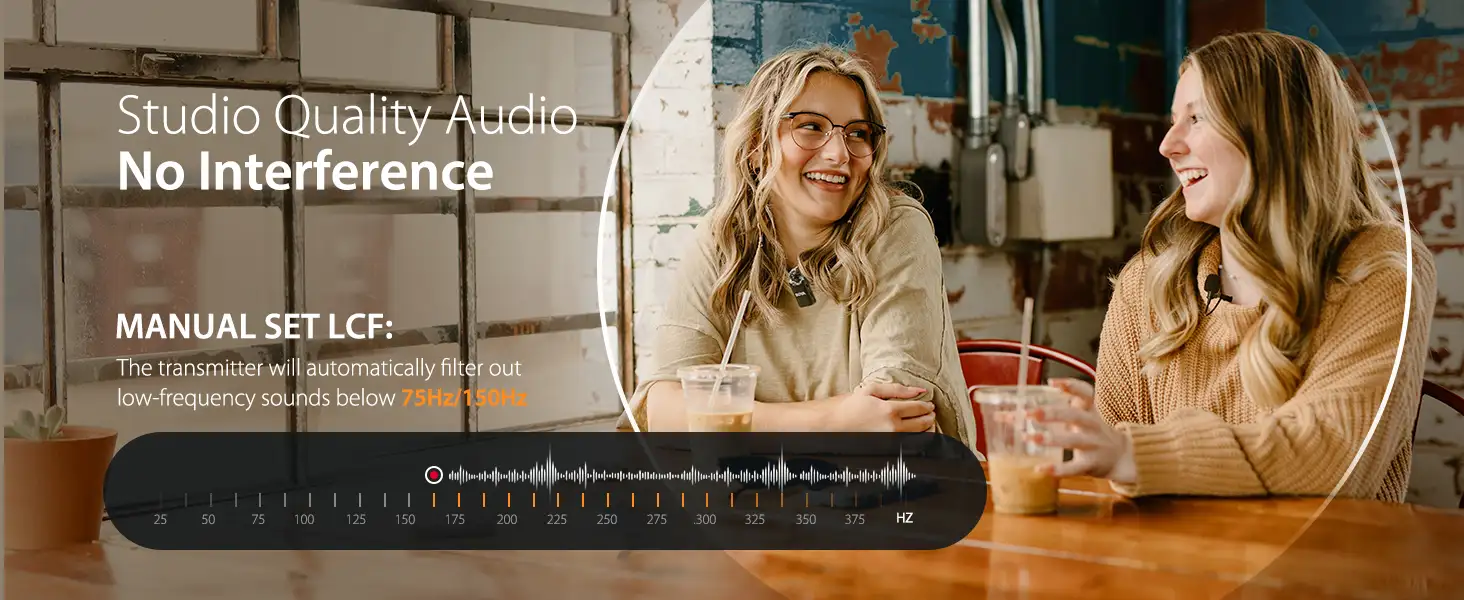Select the "225" label on the frequency scale
Screen dimensions: 1464x600
[x=557, y=519]
